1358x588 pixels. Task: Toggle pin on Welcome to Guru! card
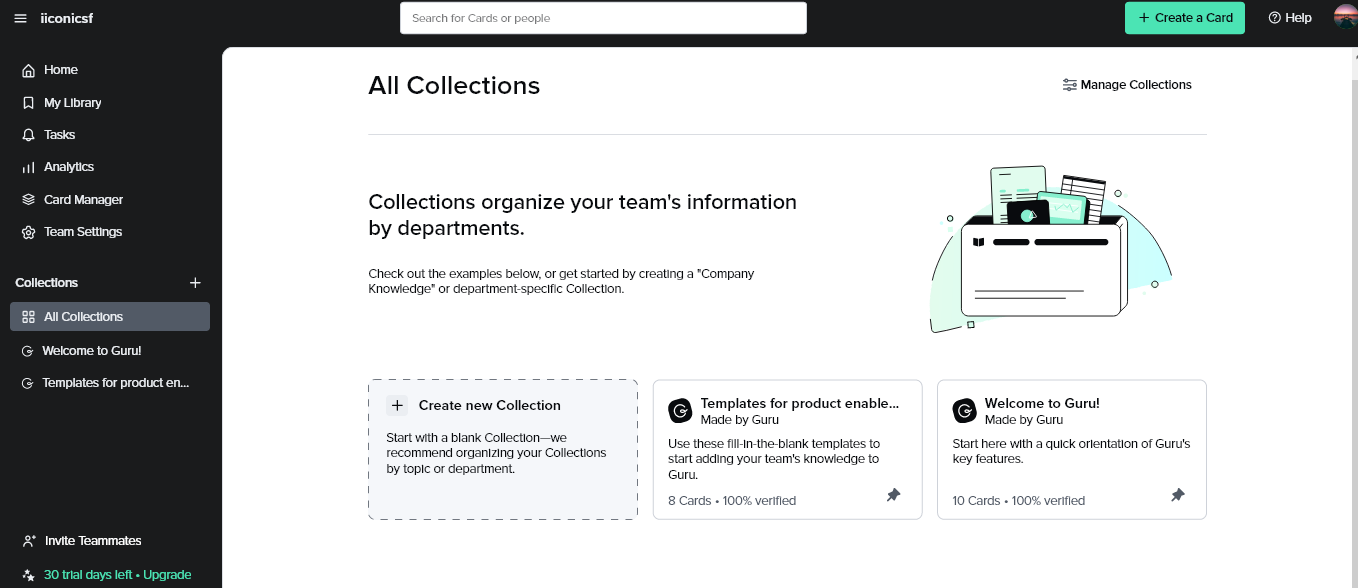(x=1177, y=495)
